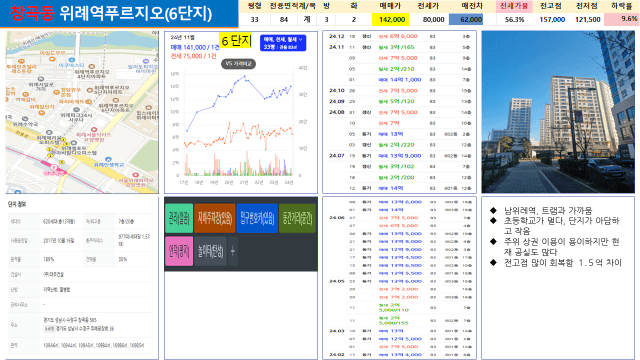Screen dimensions: 640x360
Task: Open the apartment complex photo
Action: (x=558, y=112)
